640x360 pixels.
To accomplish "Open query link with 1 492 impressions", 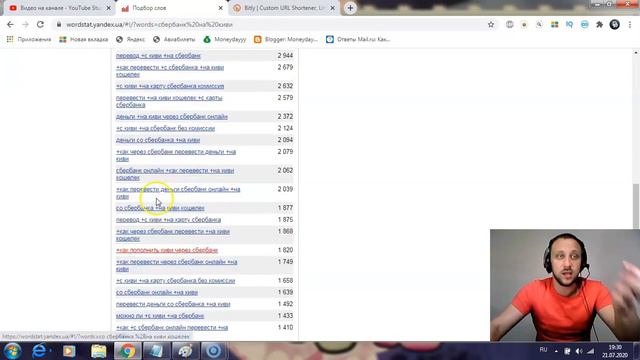I will 173,304.
